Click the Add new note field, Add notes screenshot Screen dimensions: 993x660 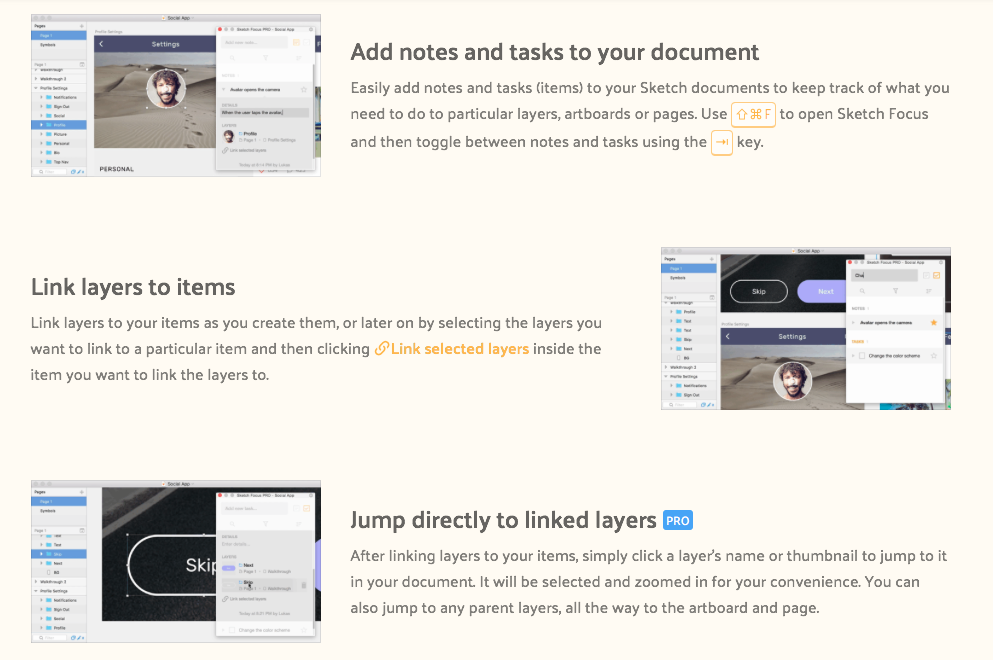click(x=254, y=42)
